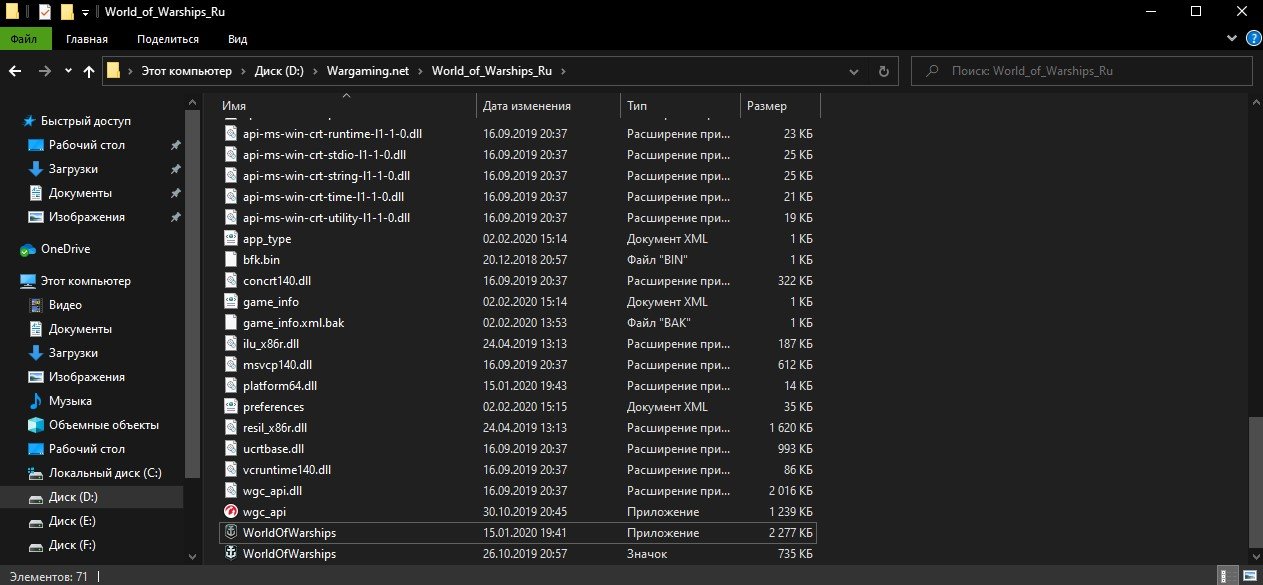Image resolution: width=1263 pixels, height=585 pixels.
Task: Customize Quick Access Toolbar dropdown
Action: [85, 13]
